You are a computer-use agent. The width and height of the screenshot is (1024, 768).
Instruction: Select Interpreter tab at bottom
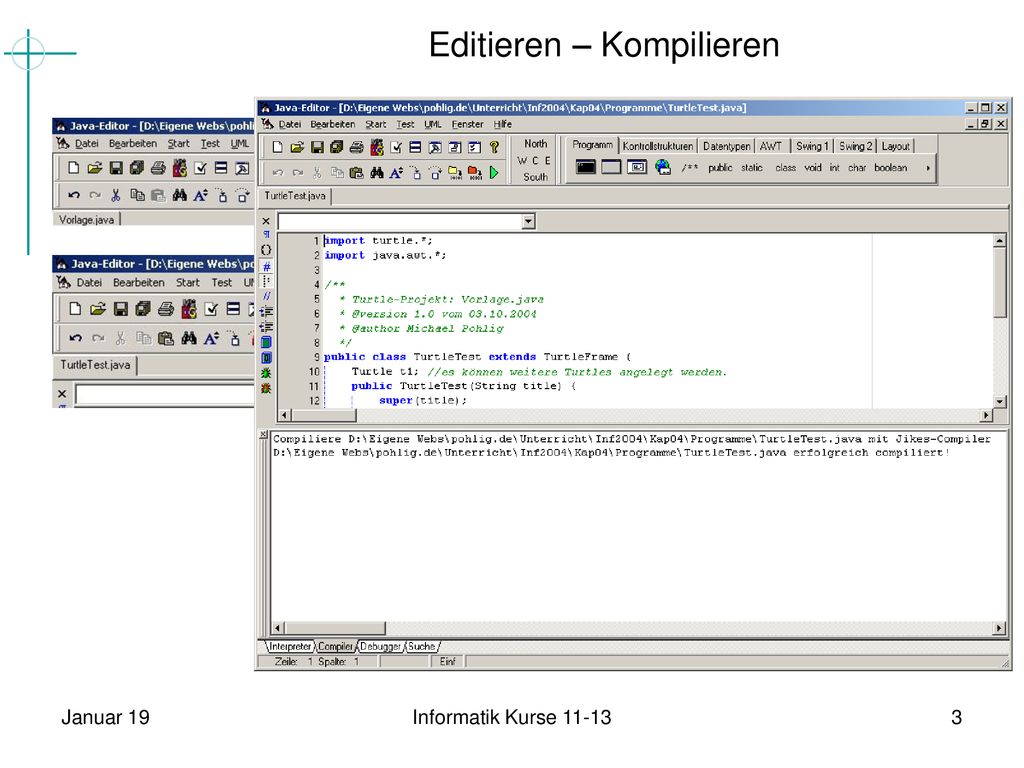[x=290, y=647]
